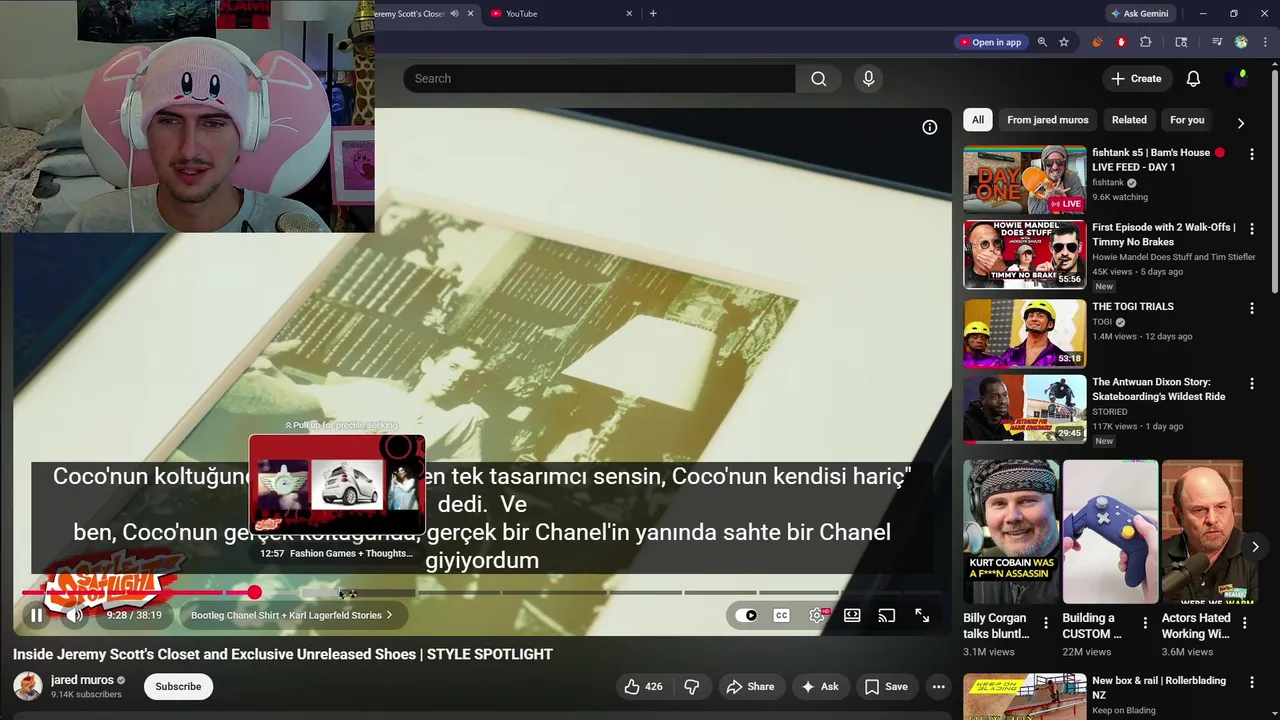Select the From jared muros chip
1280x720 pixels.
(1047, 120)
